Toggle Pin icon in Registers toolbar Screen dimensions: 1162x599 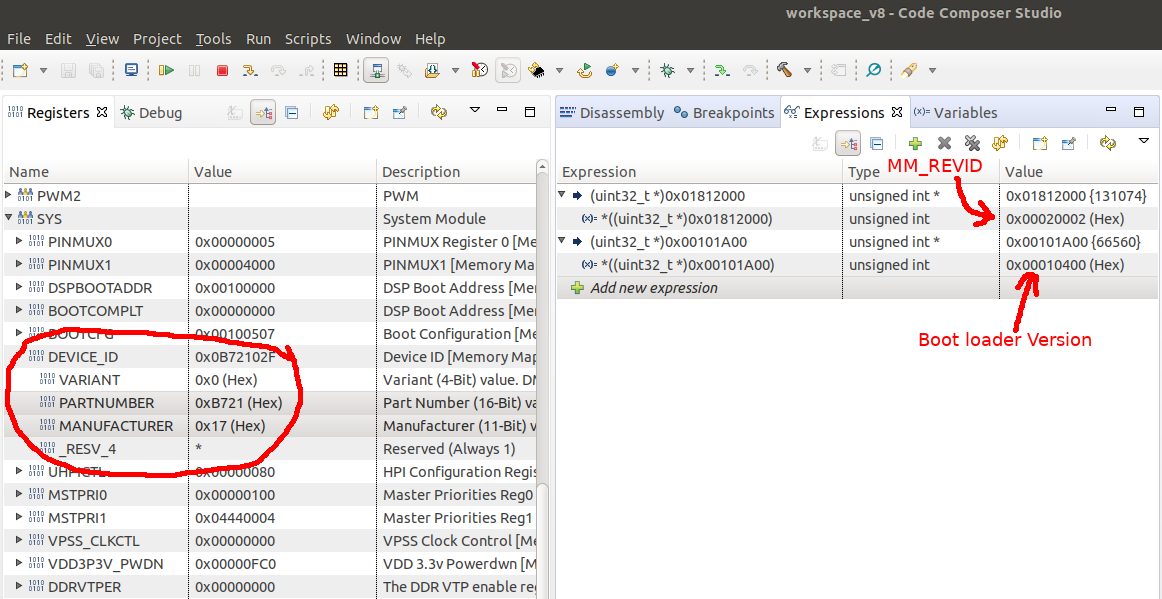click(x=400, y=113)
